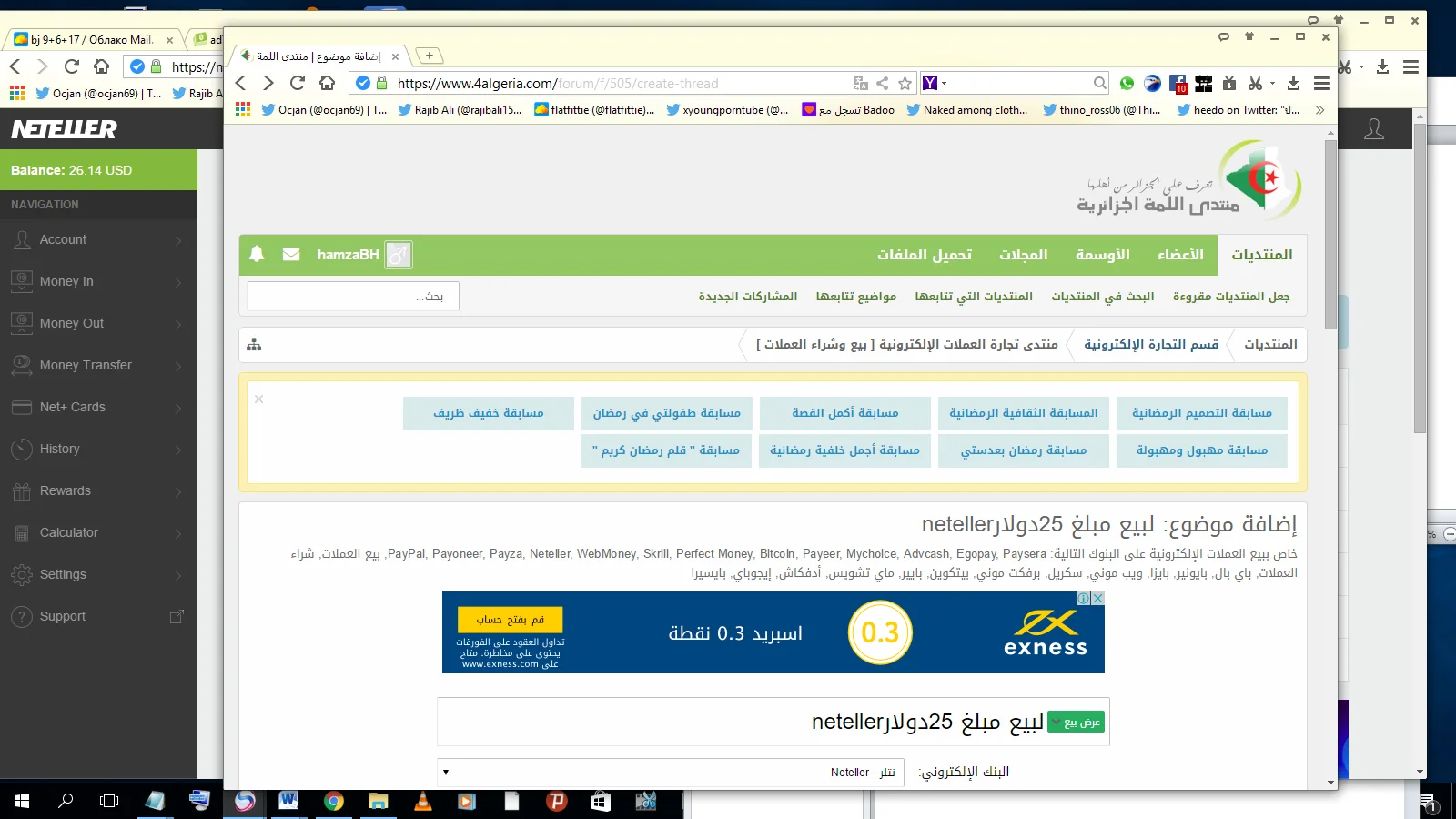Bookmark page with the star icon
1456x819 pixels.
click(905, 84)
